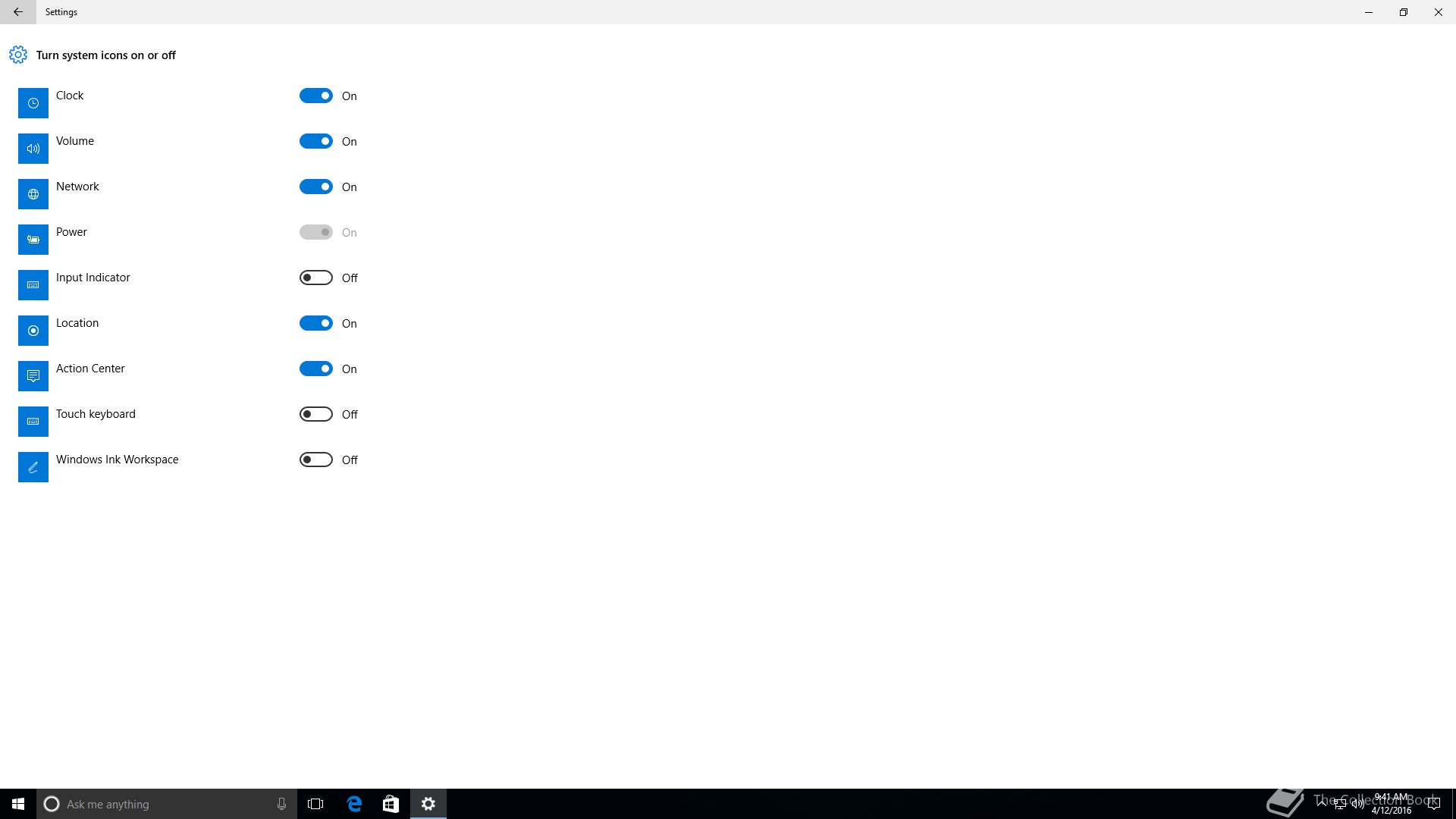The height and width of the screenshot is (819, 1456).
Task: Open Action Center from the system tray
Action: (x=1433, y=804)
